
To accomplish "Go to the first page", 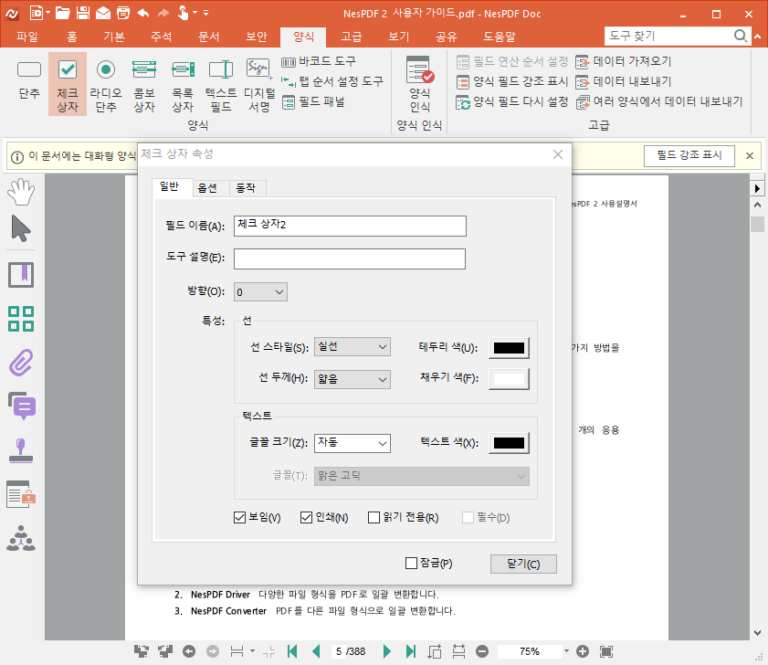I will (x=292, y=651).
